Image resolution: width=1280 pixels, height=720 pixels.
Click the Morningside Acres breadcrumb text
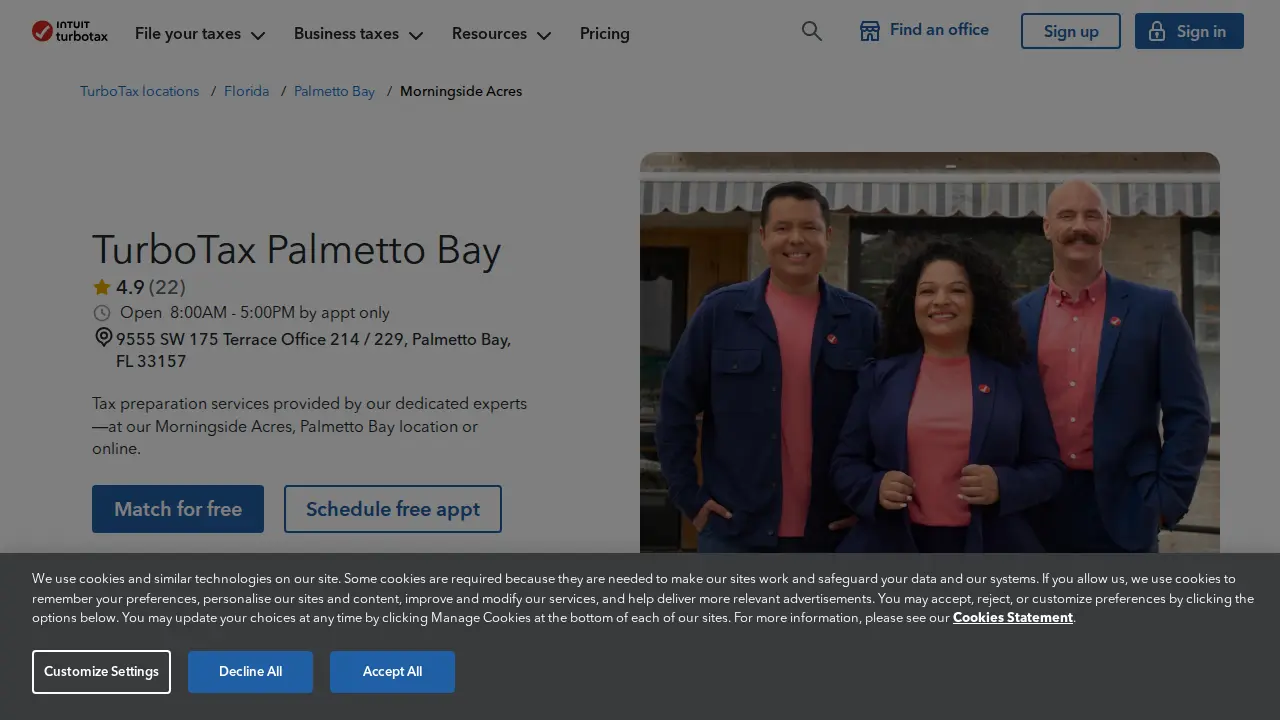click(461, 91)
